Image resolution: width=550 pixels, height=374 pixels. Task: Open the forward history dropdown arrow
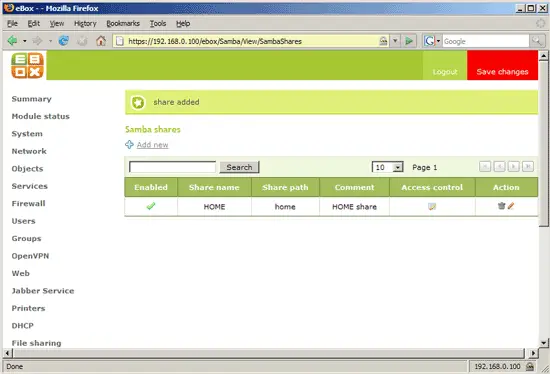(x=50, y=41)
